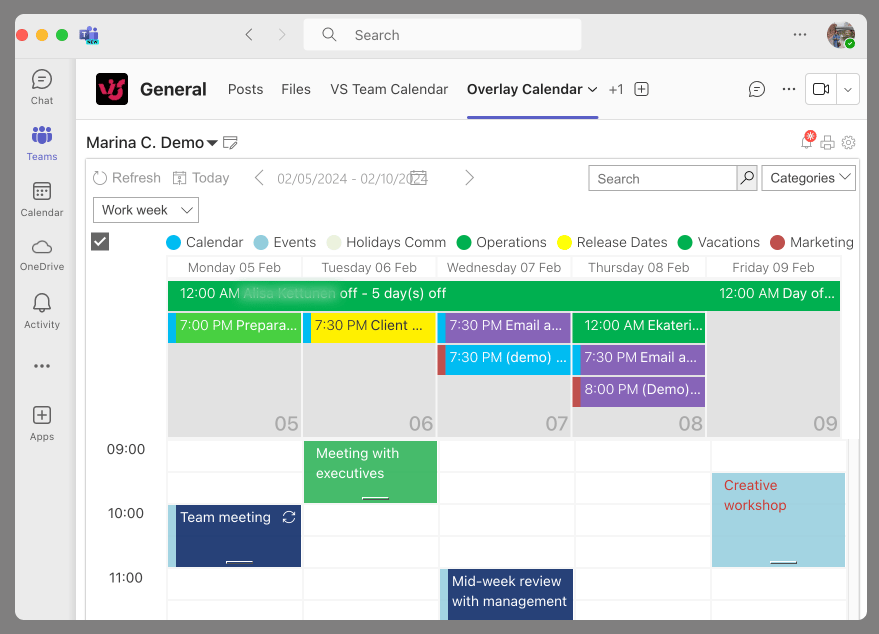Print the calendar with the printer icon
This screenshot has width=879, height=634.
coord(827,142)
